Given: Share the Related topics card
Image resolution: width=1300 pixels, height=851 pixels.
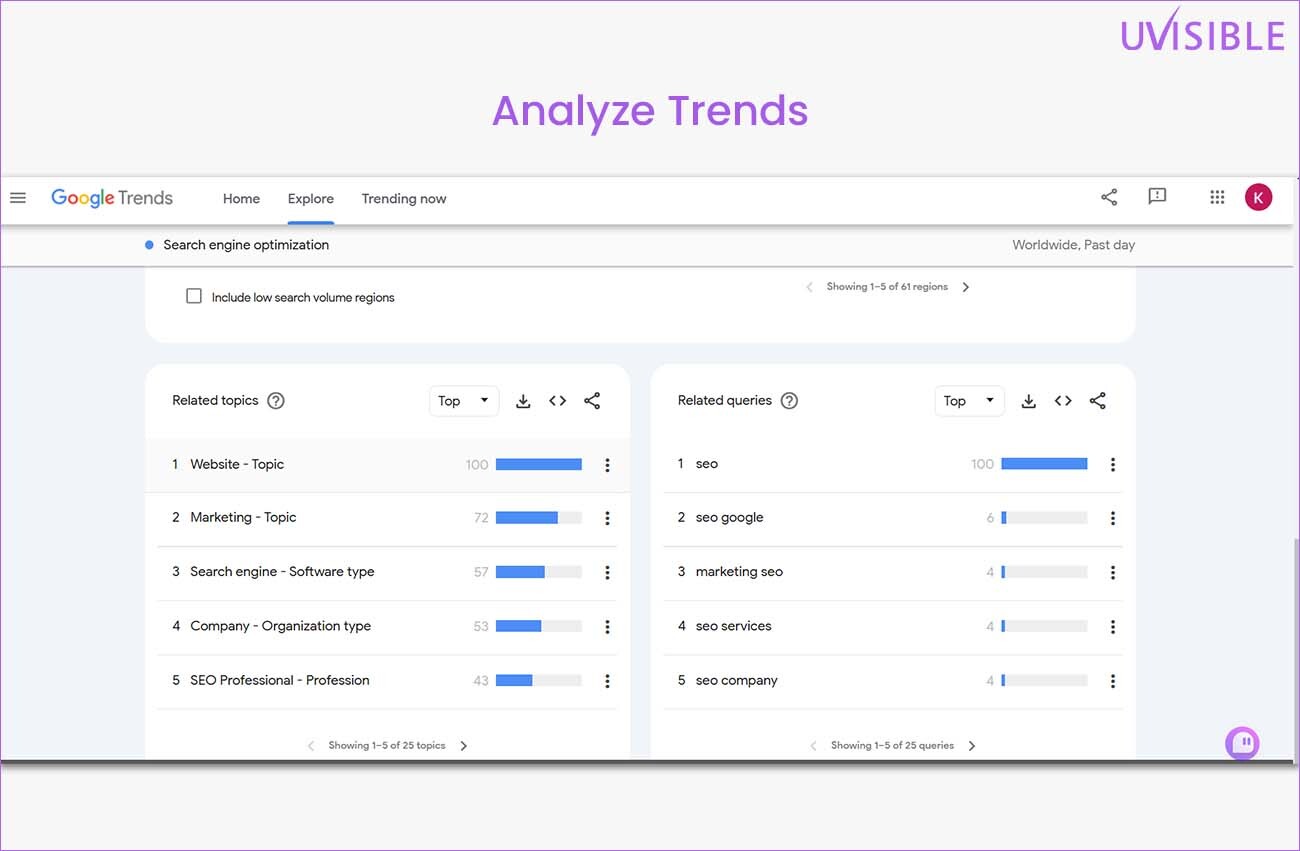Looking at the screenshot, I should click(592, 401).
